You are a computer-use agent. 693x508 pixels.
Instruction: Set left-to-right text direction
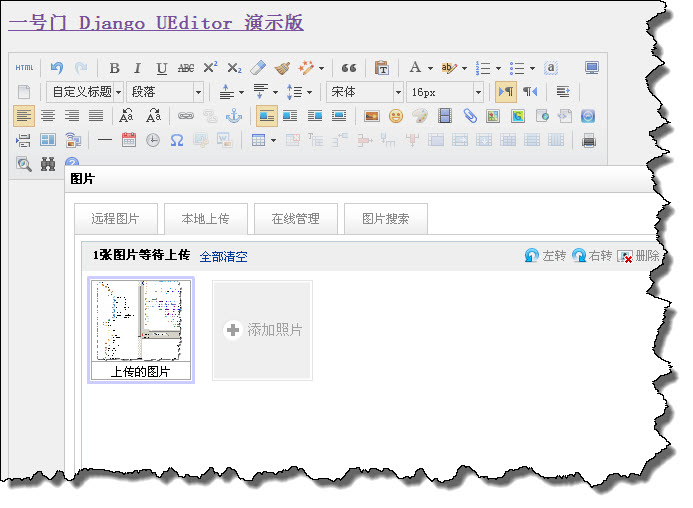(506, 92)
